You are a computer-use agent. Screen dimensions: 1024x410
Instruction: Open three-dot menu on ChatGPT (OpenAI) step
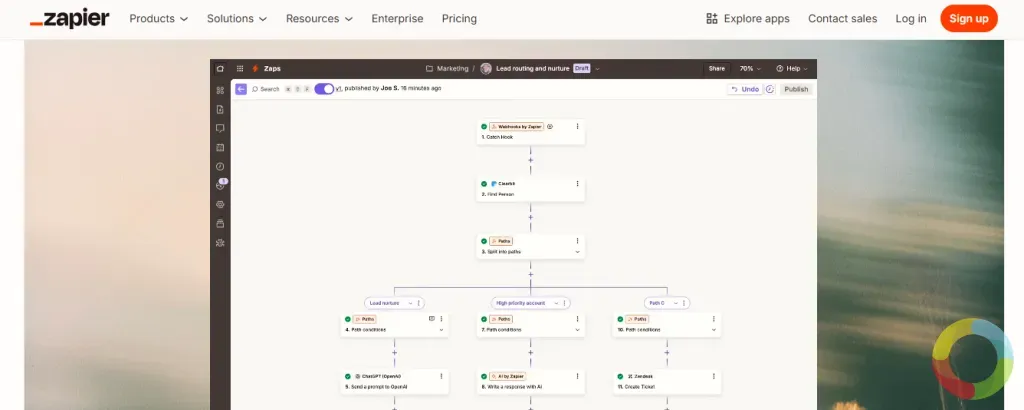tap(441, 376)
